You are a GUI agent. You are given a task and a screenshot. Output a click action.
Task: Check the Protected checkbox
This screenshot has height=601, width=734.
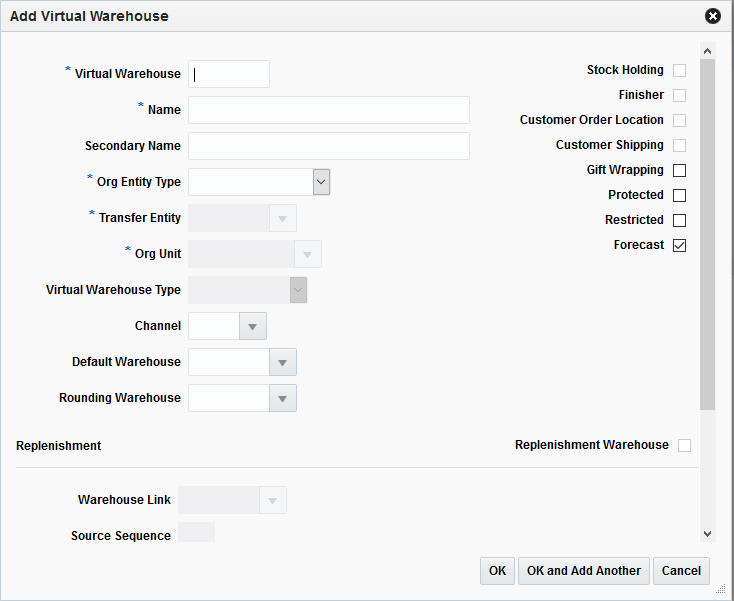[x=680, y=195]
